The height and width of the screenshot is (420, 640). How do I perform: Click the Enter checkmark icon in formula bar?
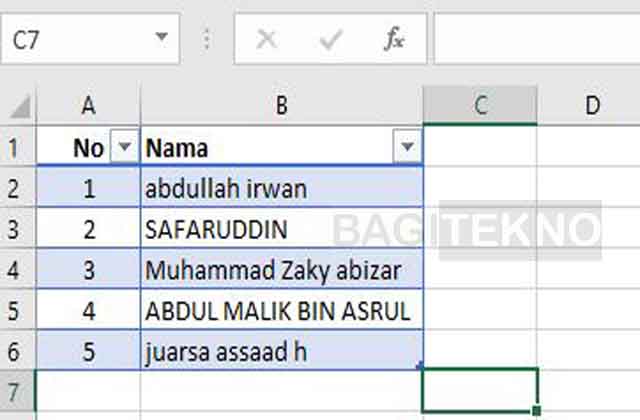tap(331, 39)
